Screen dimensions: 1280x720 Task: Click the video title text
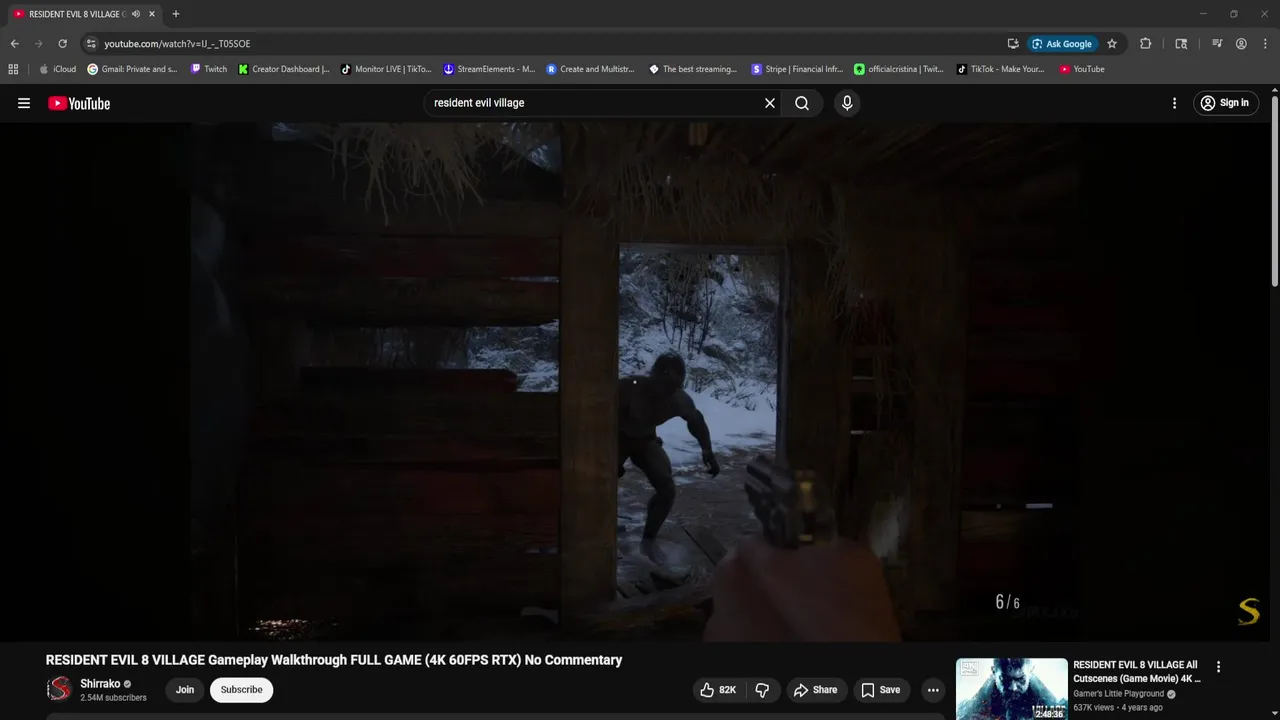pos(334,660)
